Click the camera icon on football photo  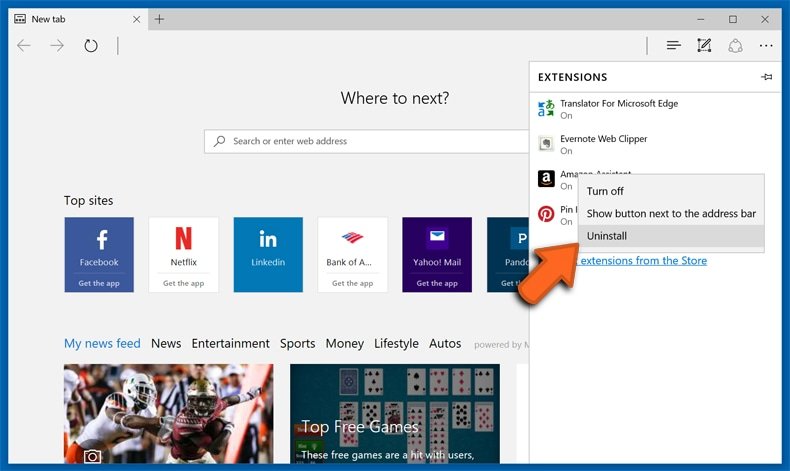tap(92, 456)
